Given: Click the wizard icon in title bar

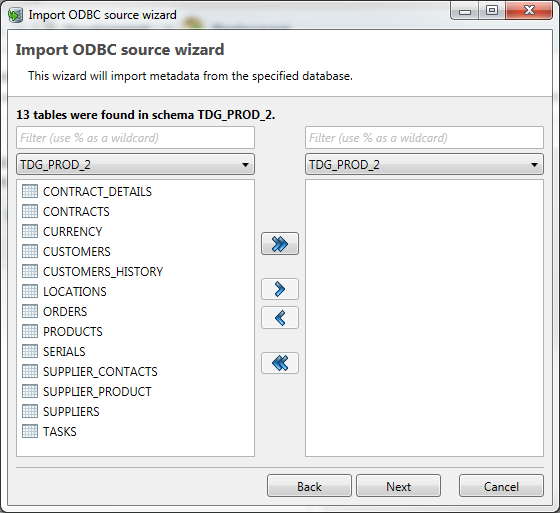Looking at the screenshot, I should (x=15, y=15).
